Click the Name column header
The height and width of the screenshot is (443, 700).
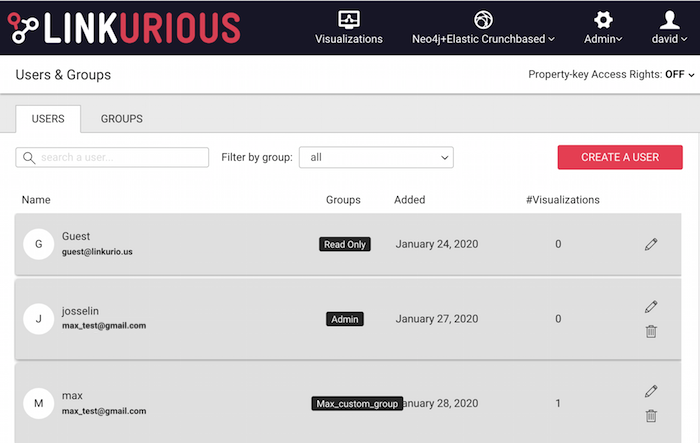coord(36,200)
